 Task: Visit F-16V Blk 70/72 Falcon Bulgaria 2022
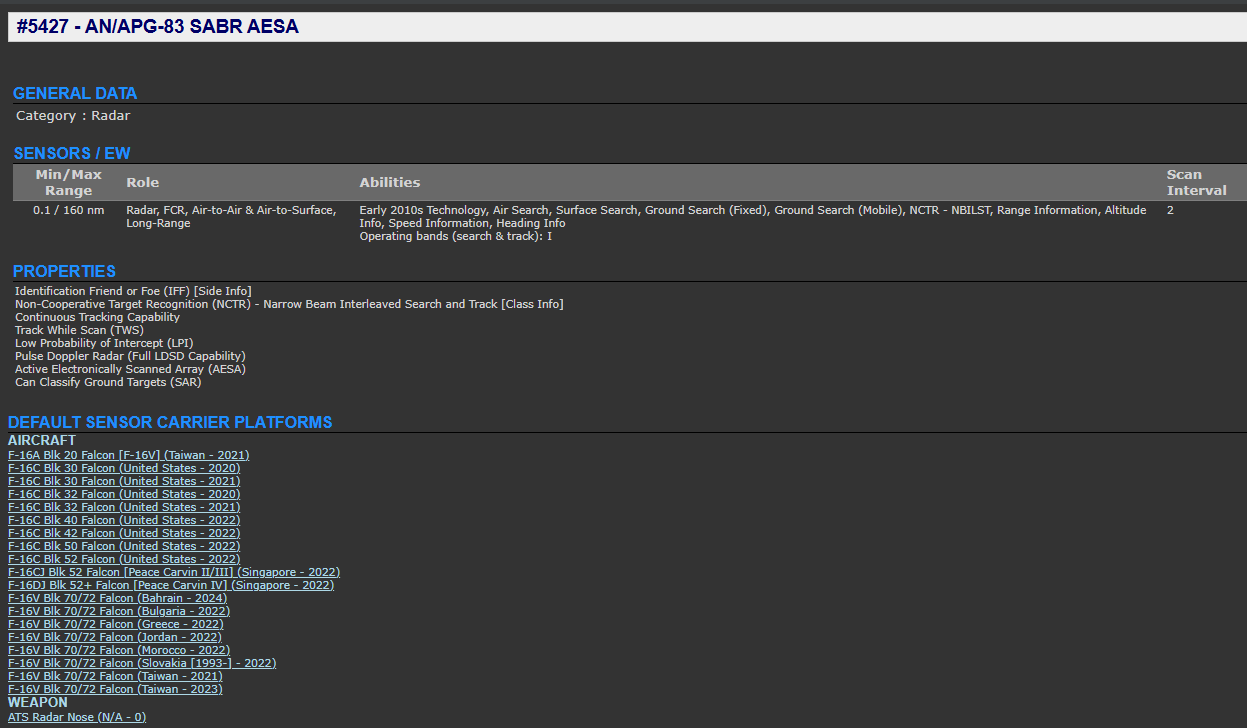pos(119,611)
